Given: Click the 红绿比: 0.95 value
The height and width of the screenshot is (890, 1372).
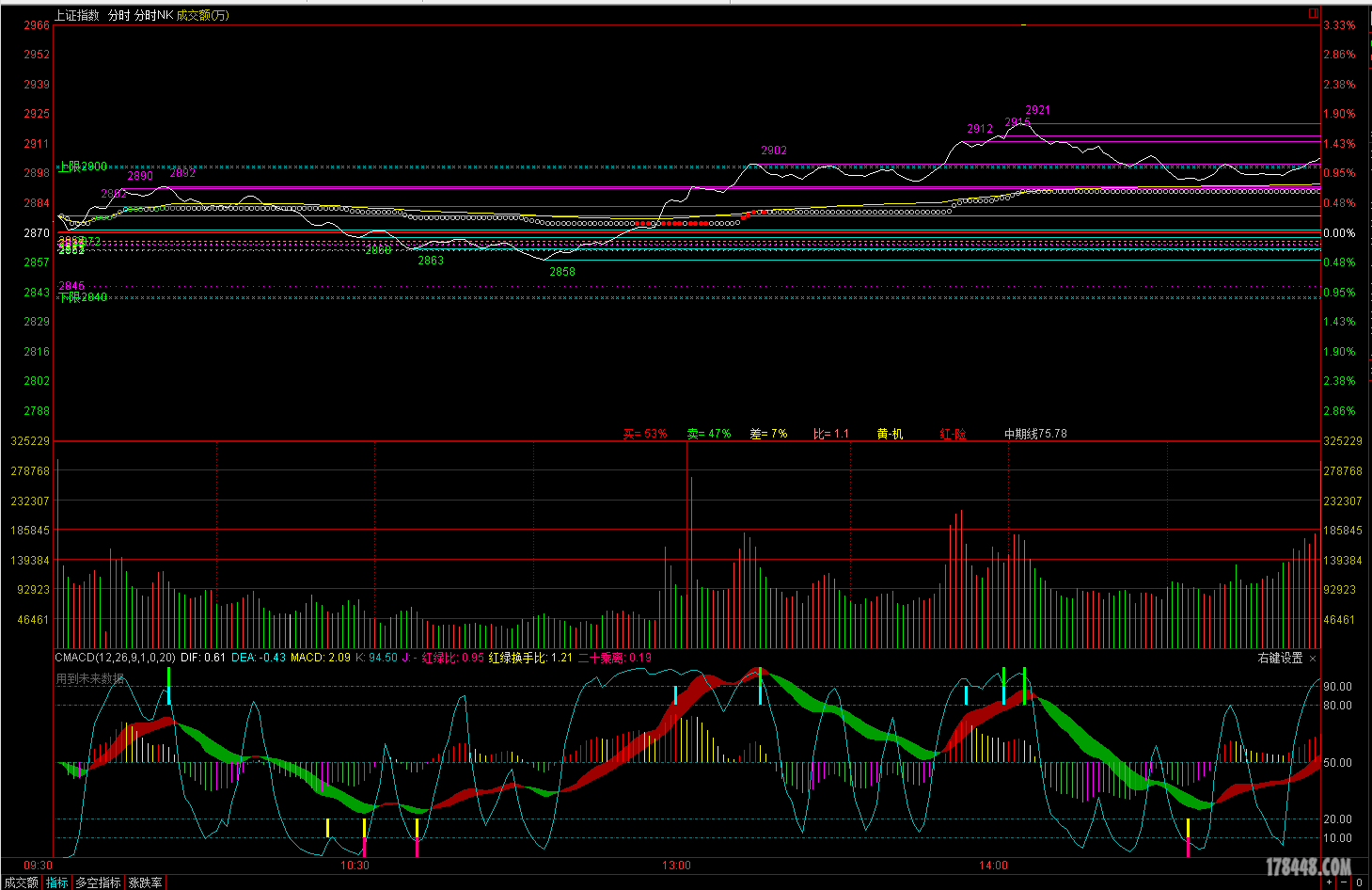Looking at the screenshot, I should pos(453,658).
